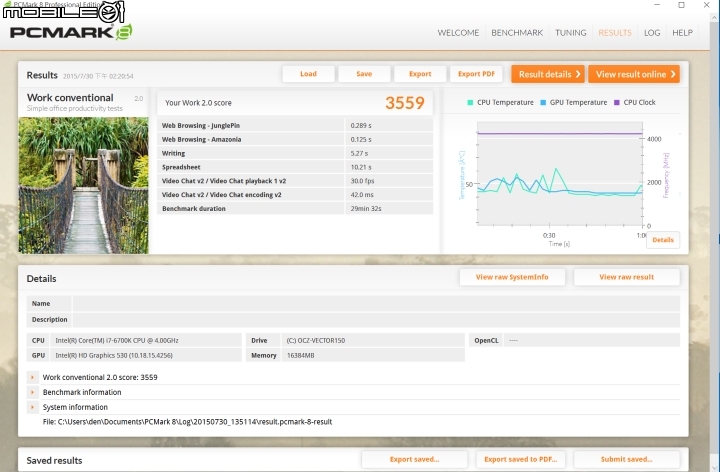Expand Work conventional 2.0 score section

[32, 377]
